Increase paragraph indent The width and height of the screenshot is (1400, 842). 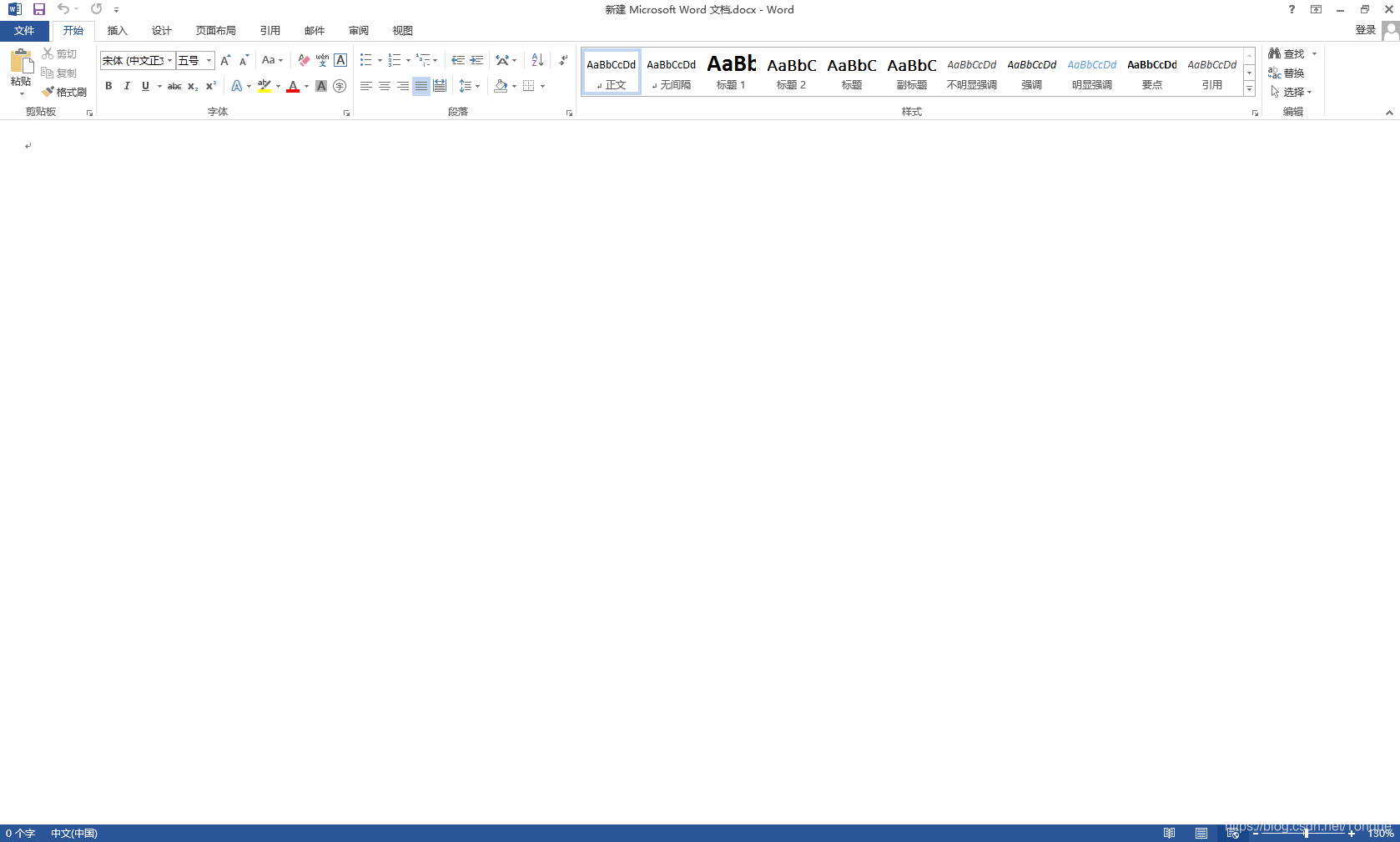(x=476, y=60)
